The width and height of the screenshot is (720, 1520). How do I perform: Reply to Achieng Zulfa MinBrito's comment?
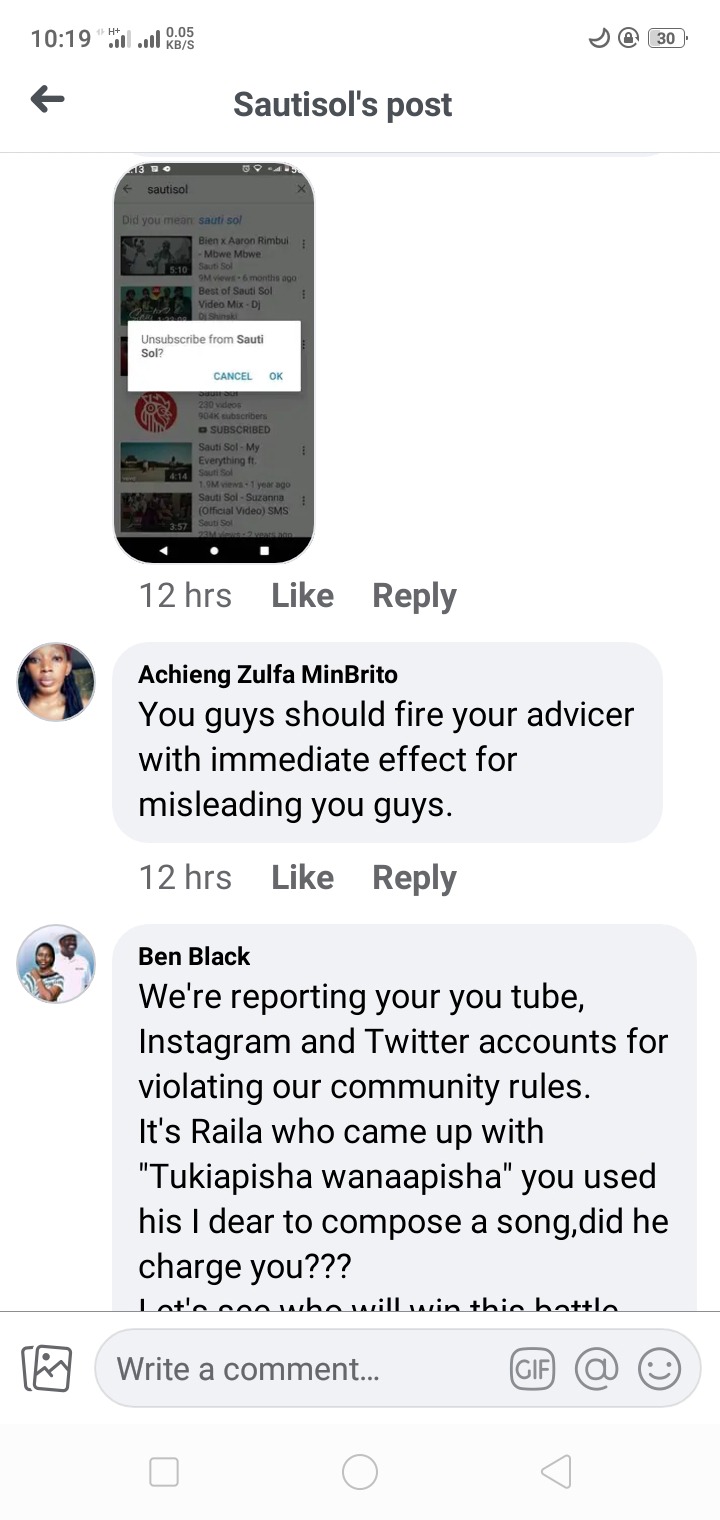pos(414,878)
